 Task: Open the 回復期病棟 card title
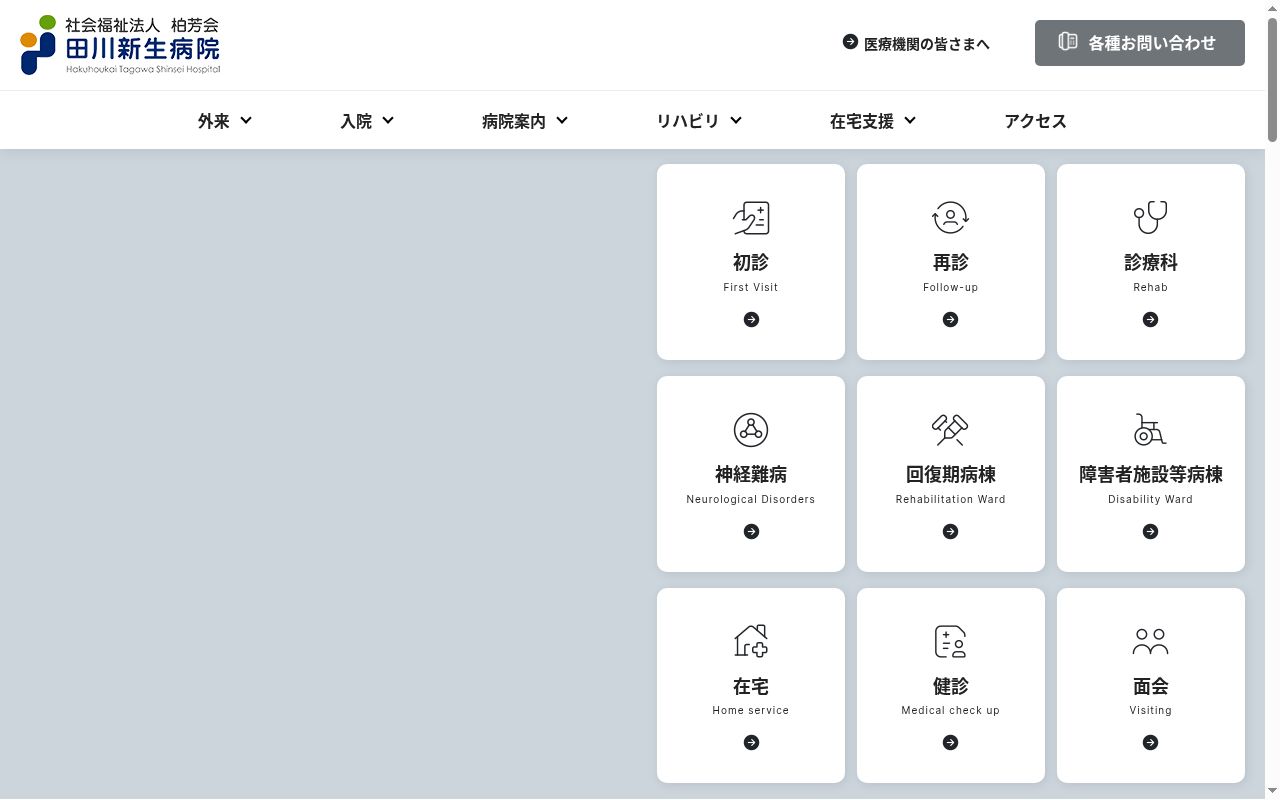(x=951, y=474)
